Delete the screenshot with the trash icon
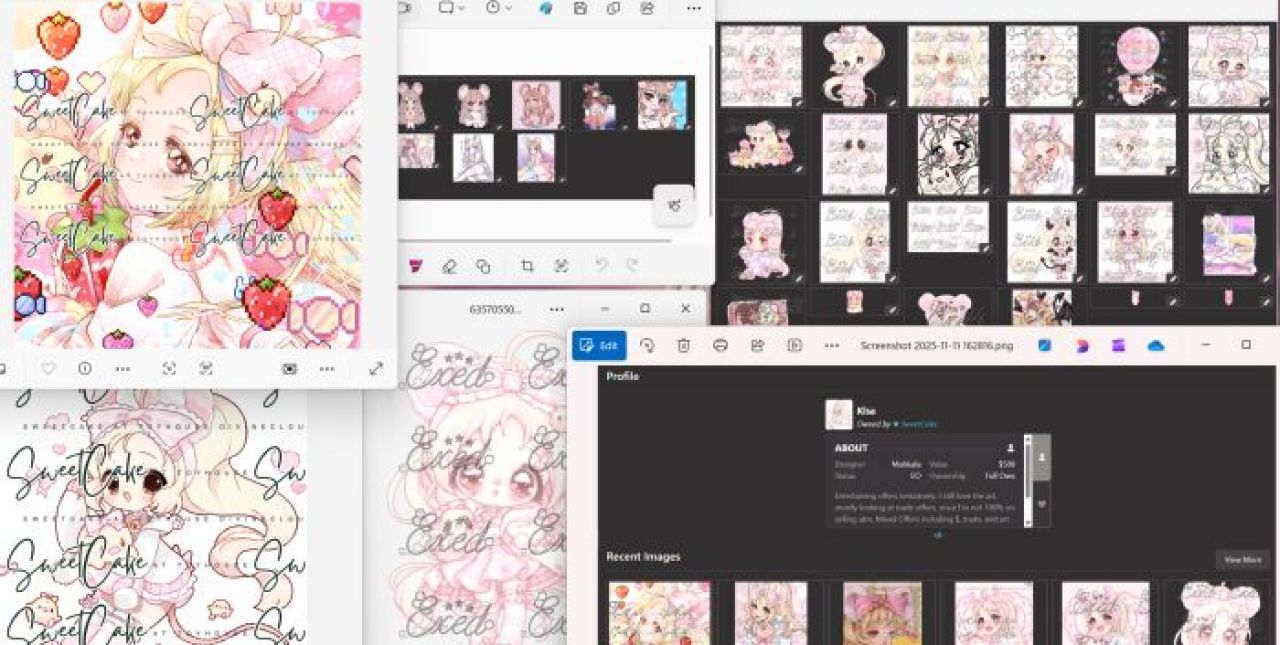Image resolution: width=1280 pixels, height=645 pixels. click(x=683, y=345)
